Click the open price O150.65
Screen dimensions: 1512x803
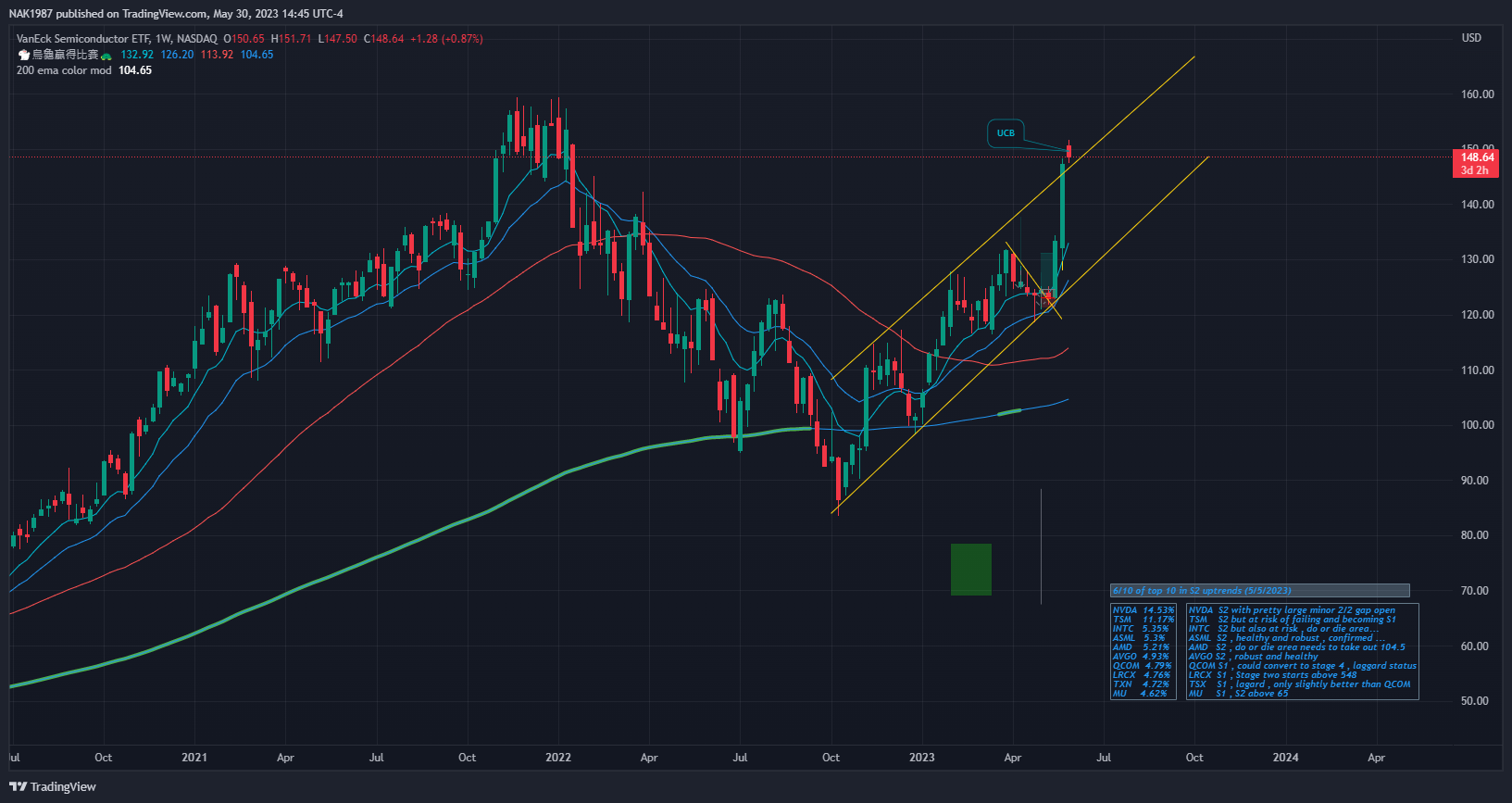tap(244, 39)
